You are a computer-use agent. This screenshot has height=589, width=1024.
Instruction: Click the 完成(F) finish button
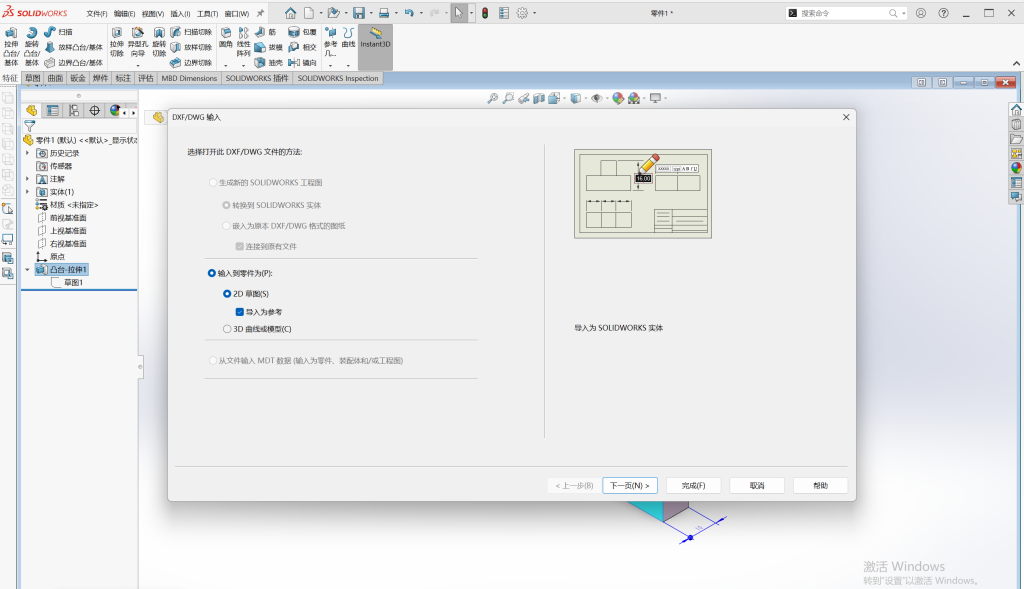click(x=693, y=486)
